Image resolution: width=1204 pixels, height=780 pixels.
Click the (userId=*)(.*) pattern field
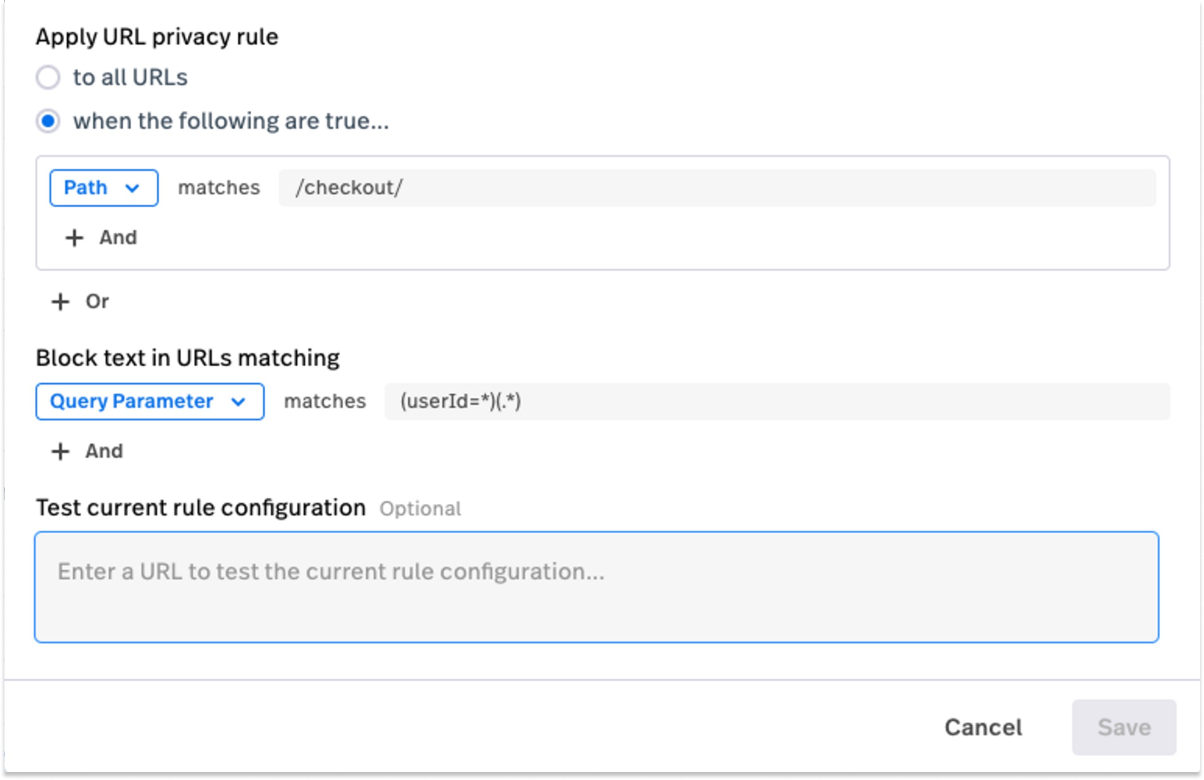[x=777, y=401]
